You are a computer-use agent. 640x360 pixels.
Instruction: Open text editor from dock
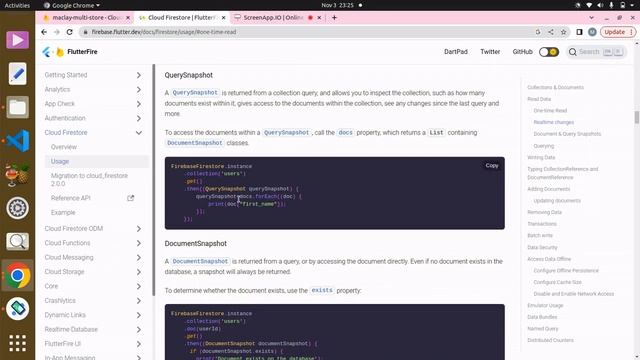point(18,74)
